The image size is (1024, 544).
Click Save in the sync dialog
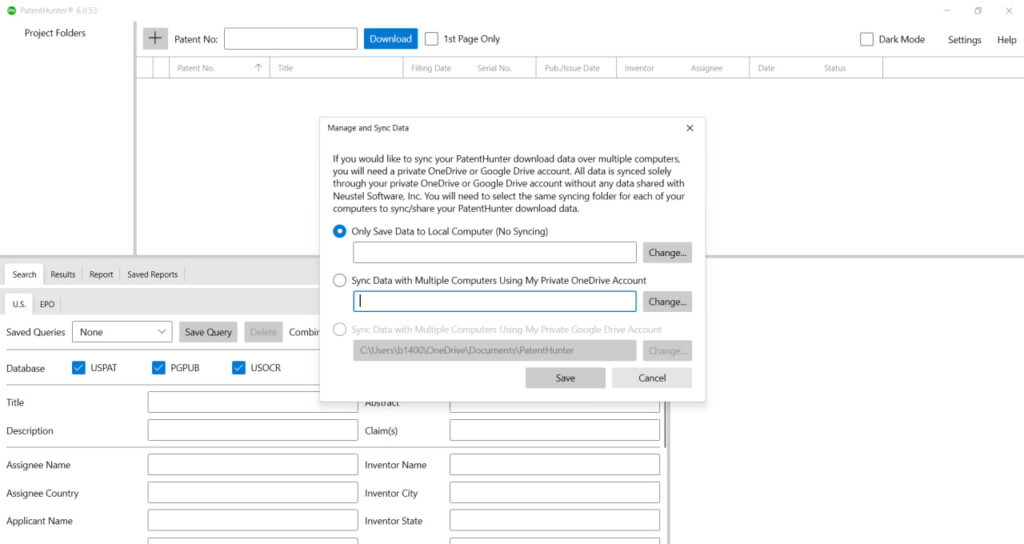[565, 377]
